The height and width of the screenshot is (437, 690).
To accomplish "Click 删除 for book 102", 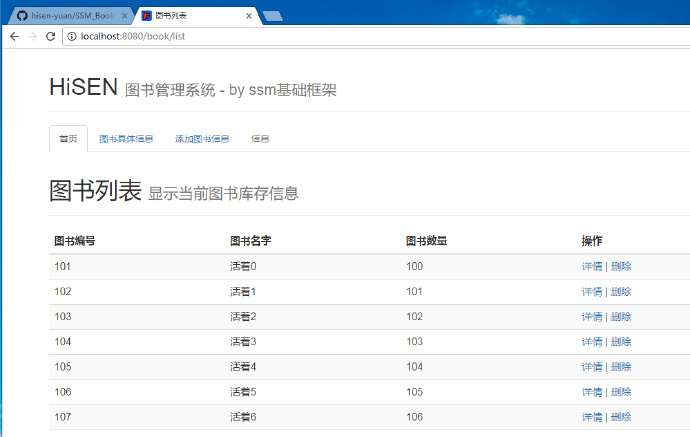I will 621,291.
